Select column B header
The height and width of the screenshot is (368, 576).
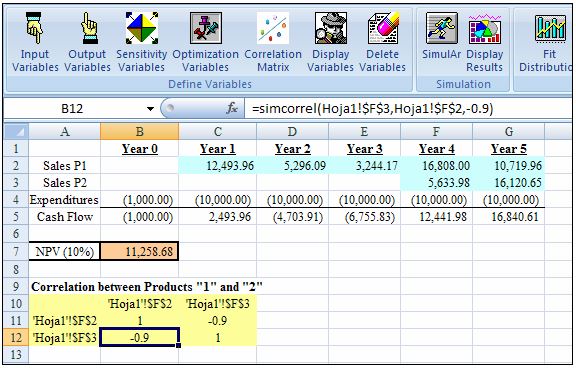140,131
